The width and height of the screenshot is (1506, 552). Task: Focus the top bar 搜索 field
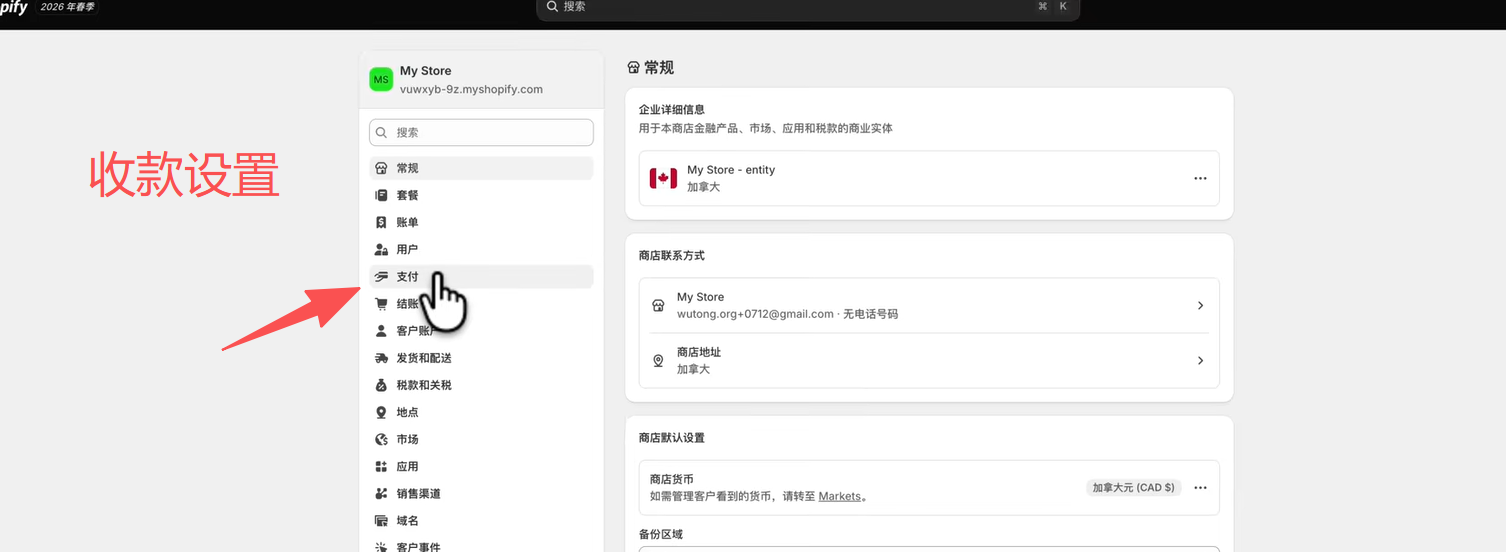[x=808, y=7]
